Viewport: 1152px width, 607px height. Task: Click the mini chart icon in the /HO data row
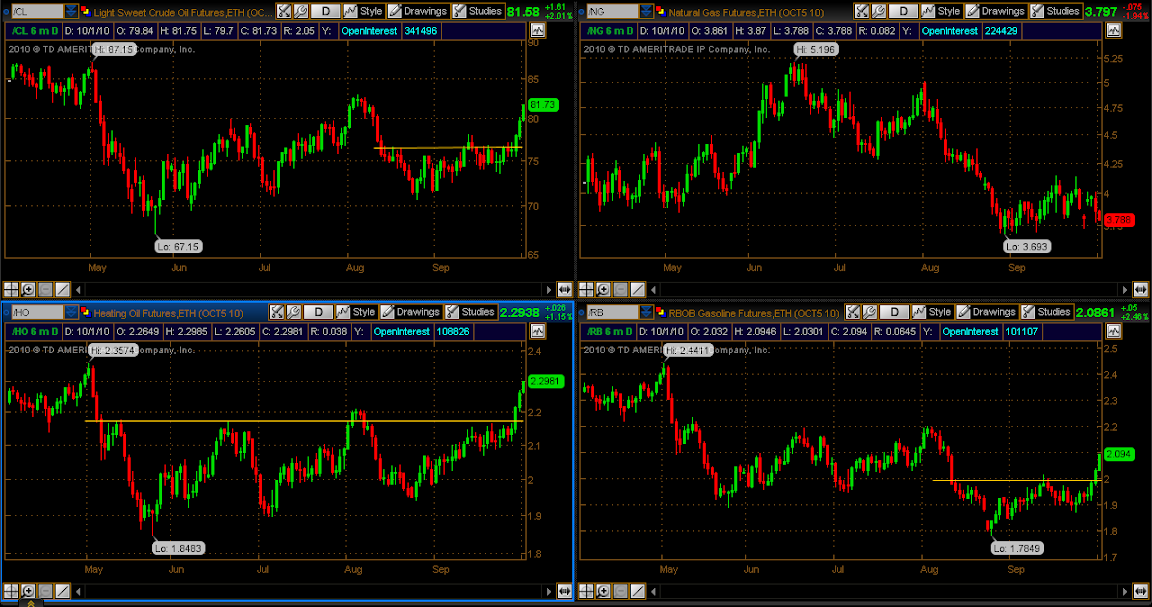click(x=538, y=331)
